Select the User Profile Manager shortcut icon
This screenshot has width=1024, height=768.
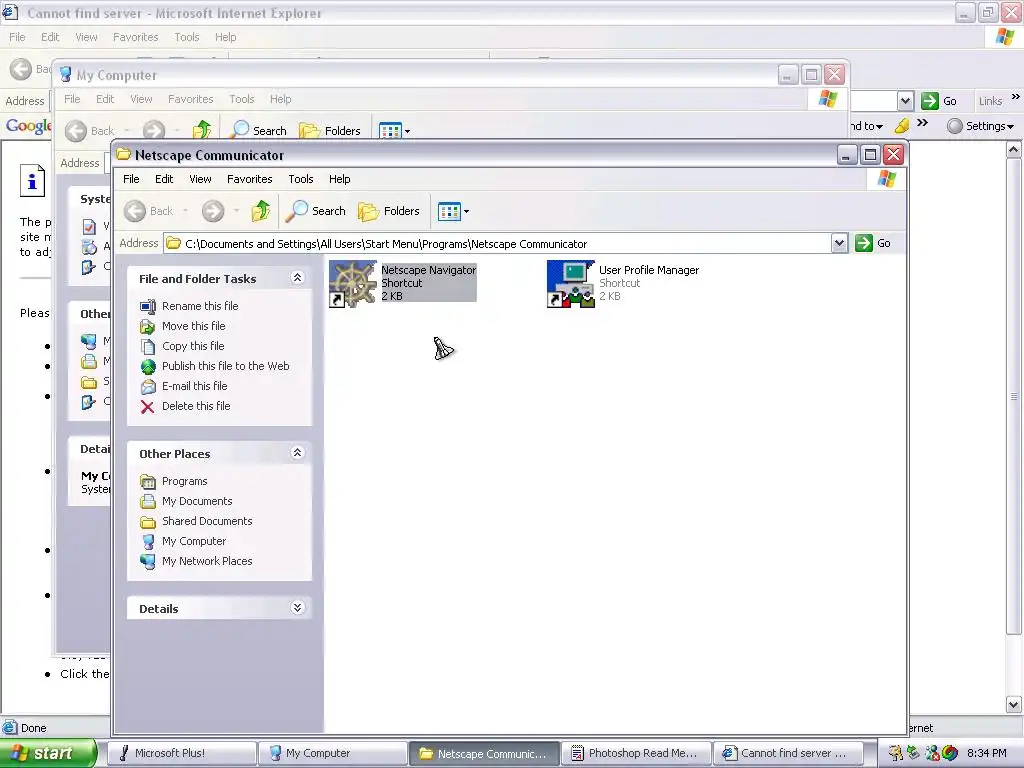571,284
